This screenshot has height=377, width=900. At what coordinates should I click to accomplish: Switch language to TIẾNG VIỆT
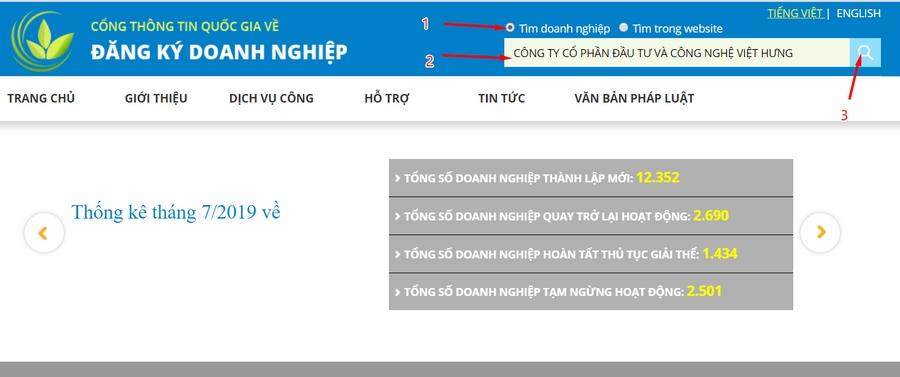pyautogui.click(x=795, y=13)
